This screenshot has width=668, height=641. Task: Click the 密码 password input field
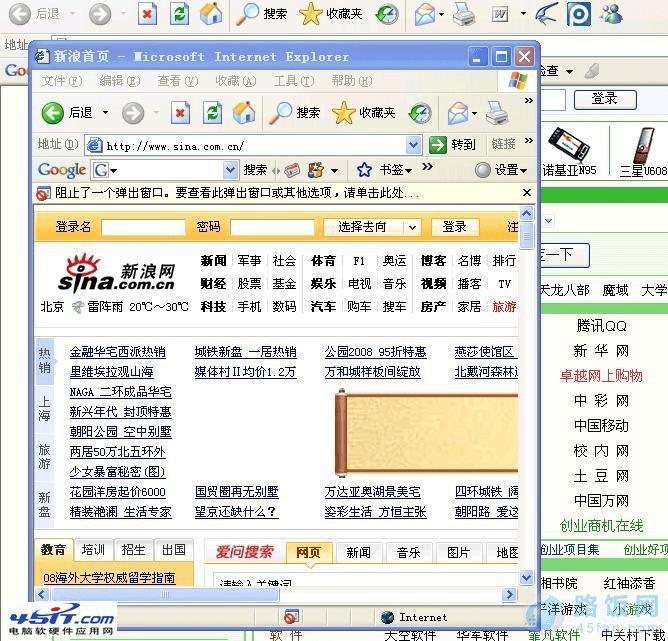272,227
